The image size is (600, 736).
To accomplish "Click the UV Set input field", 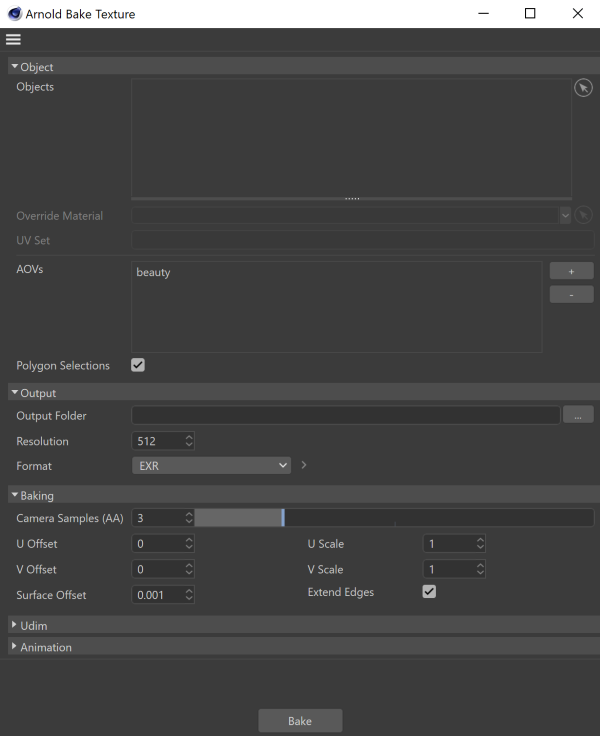I will coord(362,240).
